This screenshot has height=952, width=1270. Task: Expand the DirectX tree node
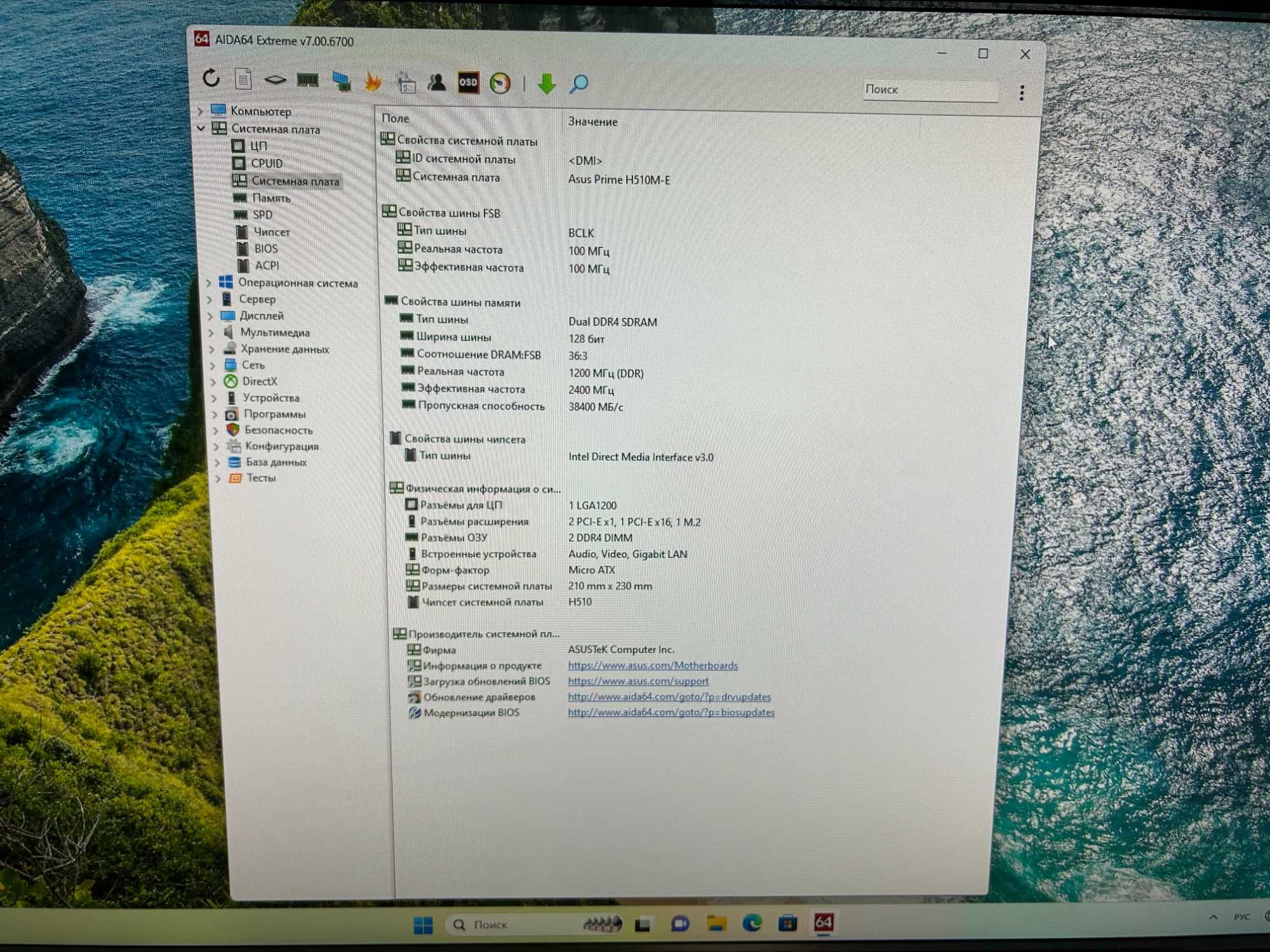point(213,381)
